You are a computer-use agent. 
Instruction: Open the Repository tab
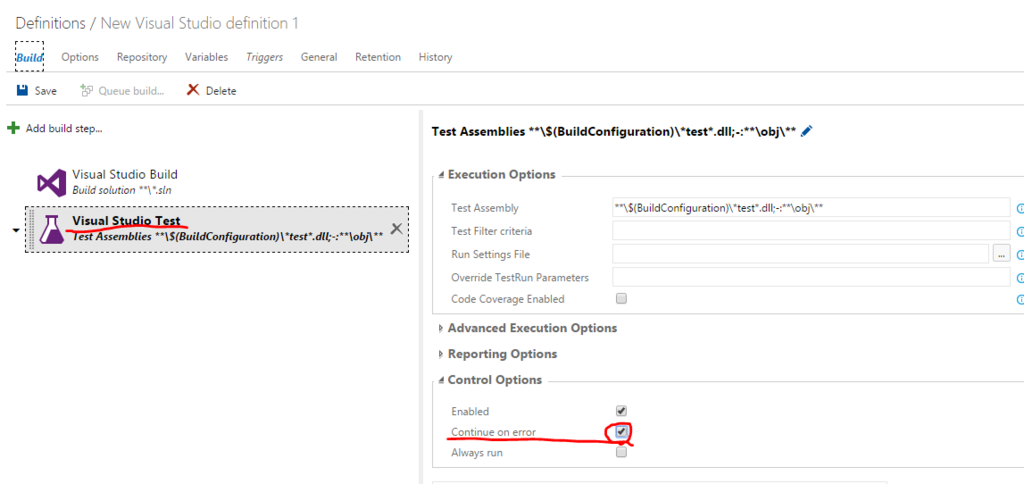142,57
